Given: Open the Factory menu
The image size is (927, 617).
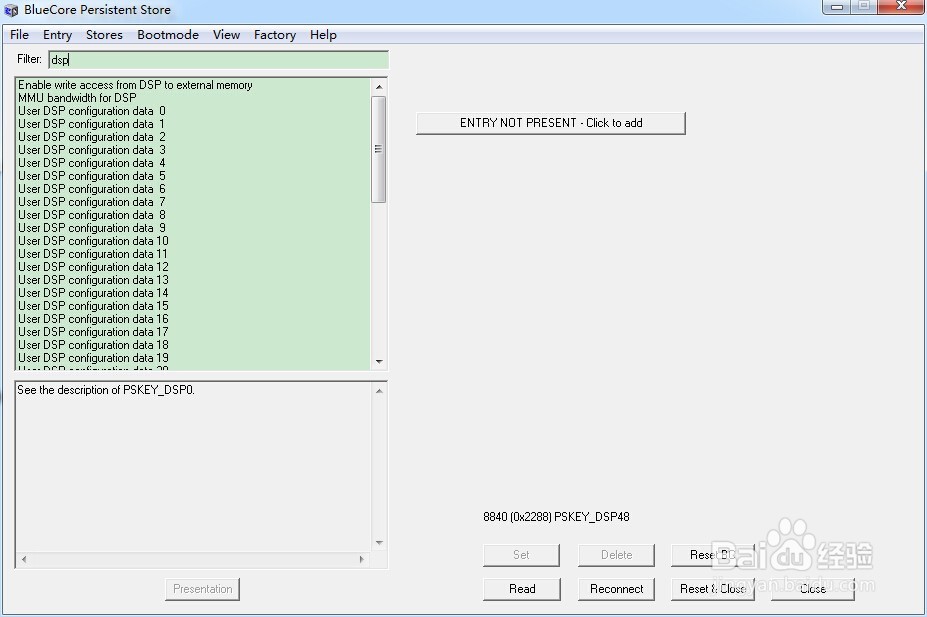Looking at the screenshot, I should tap(275, 35).
